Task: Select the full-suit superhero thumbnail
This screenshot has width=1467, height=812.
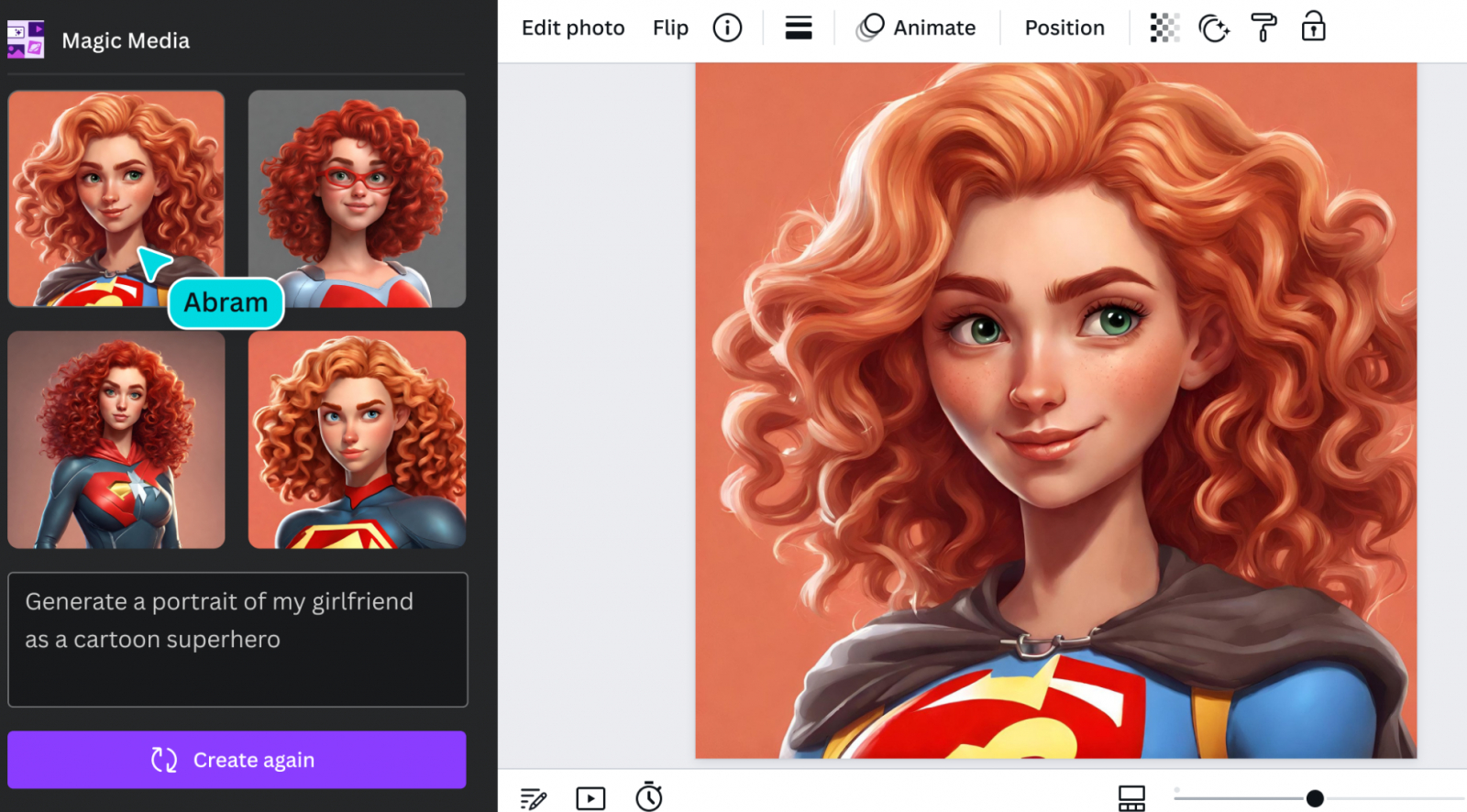Action: (x=116, y=440)
